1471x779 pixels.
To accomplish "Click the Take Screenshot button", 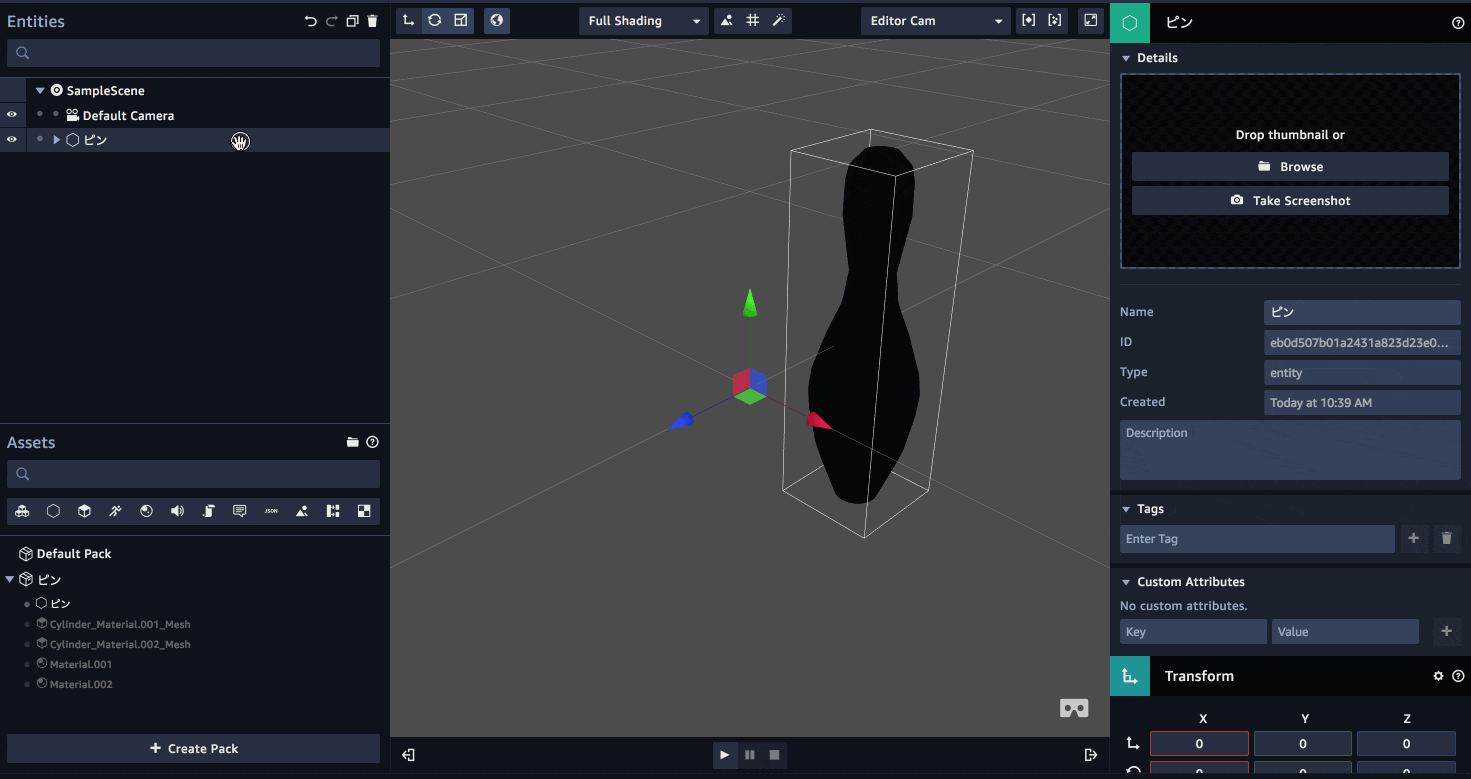I will tap(1289, 200).
